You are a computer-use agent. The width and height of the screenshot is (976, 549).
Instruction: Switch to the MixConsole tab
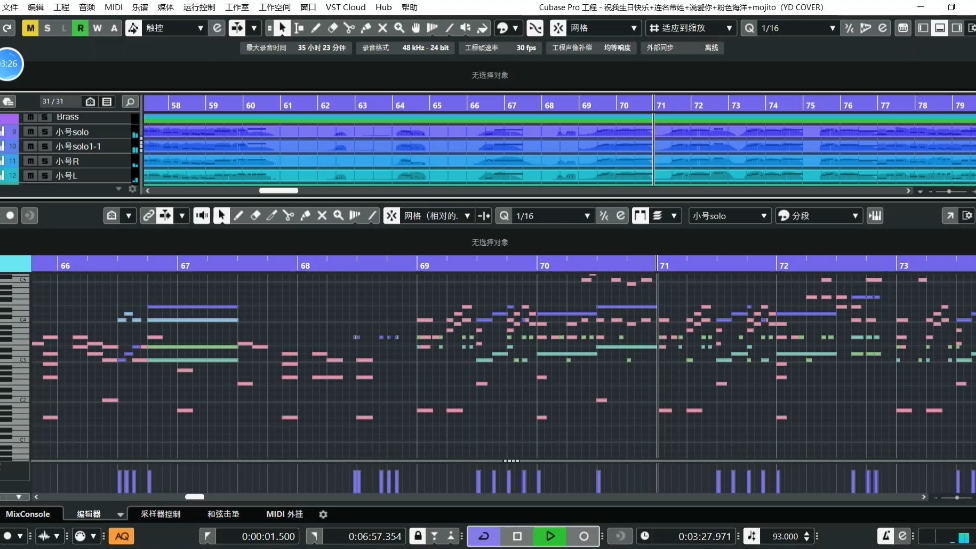coord(27,514)
